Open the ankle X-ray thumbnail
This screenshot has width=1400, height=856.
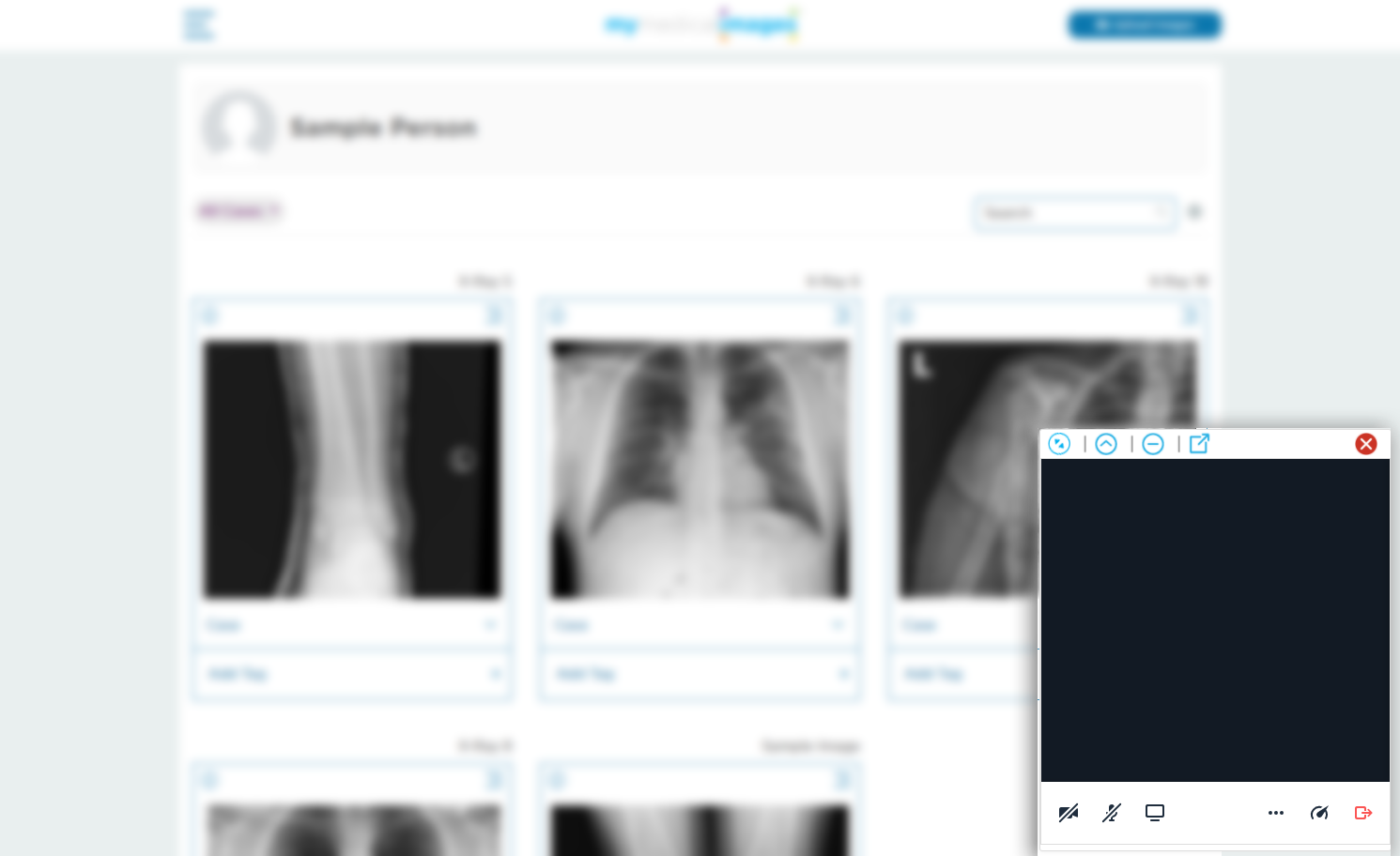coord(352,469)
